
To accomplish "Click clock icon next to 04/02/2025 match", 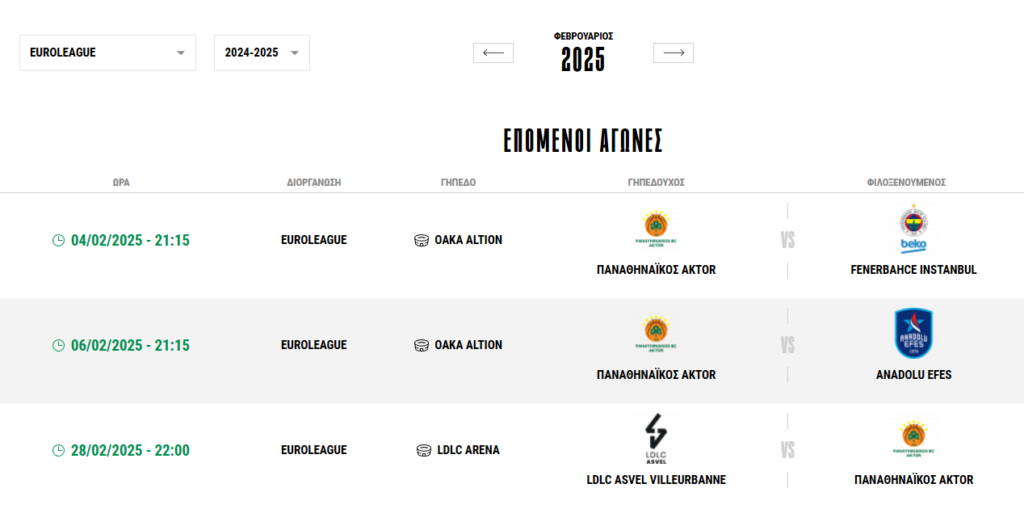I will [58, 240].
